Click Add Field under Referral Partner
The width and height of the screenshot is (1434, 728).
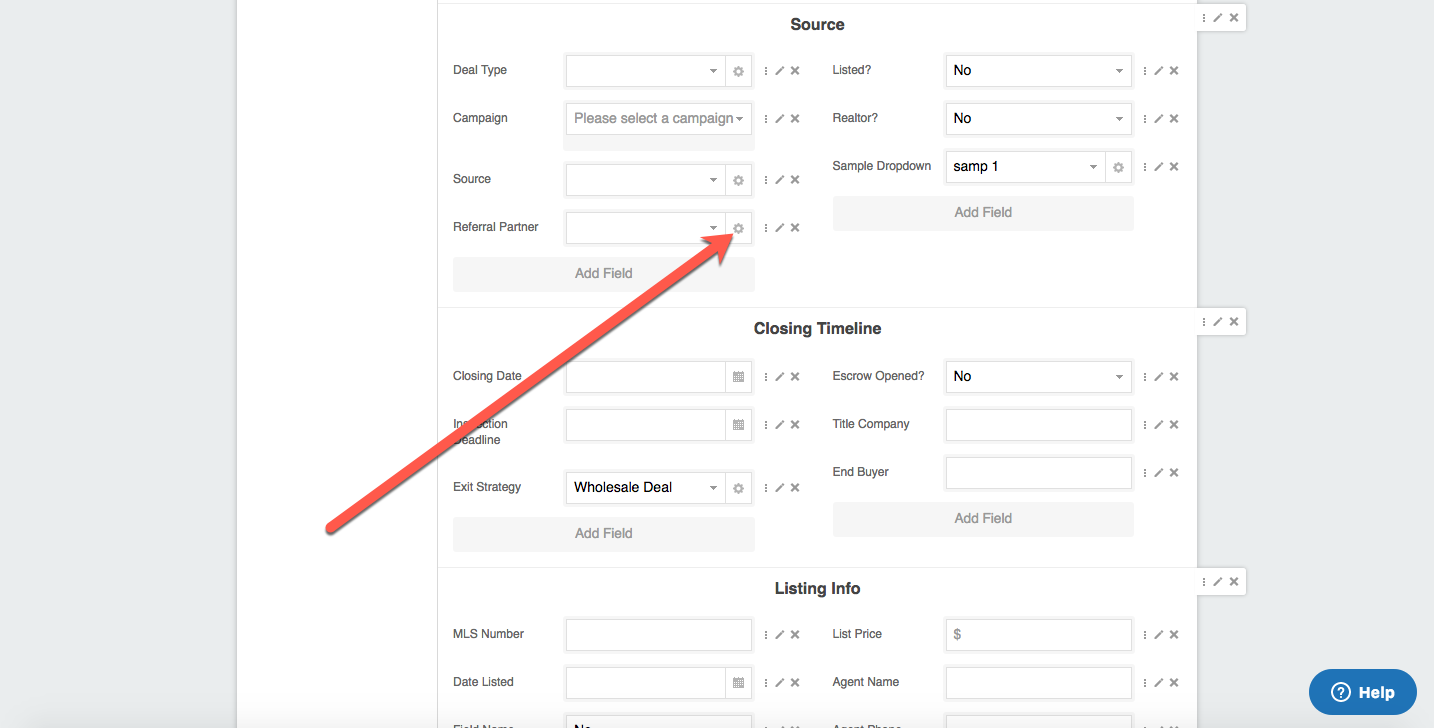(x=603, y=274)
